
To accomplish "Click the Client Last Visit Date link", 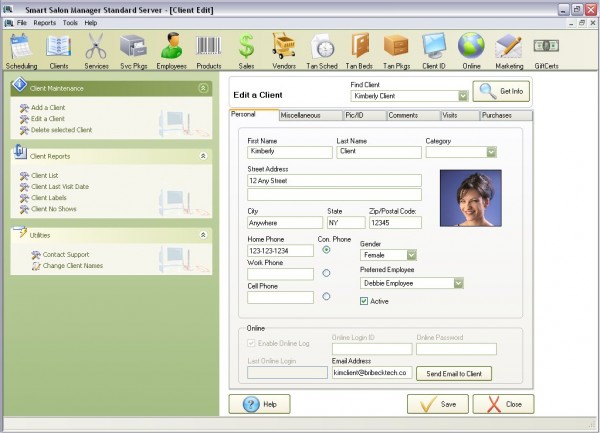I will [x=59, y=187].
